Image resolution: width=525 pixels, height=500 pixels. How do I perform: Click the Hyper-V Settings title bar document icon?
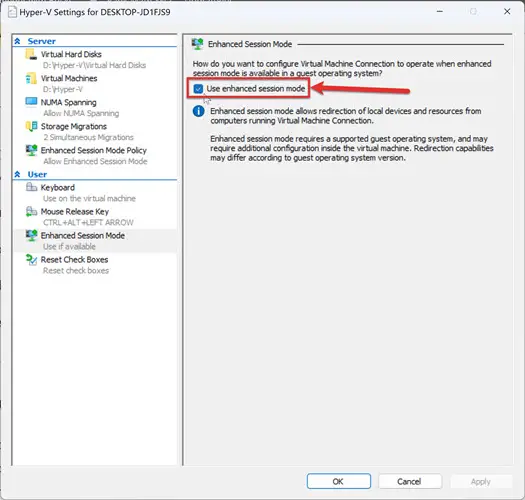point(12,12)
